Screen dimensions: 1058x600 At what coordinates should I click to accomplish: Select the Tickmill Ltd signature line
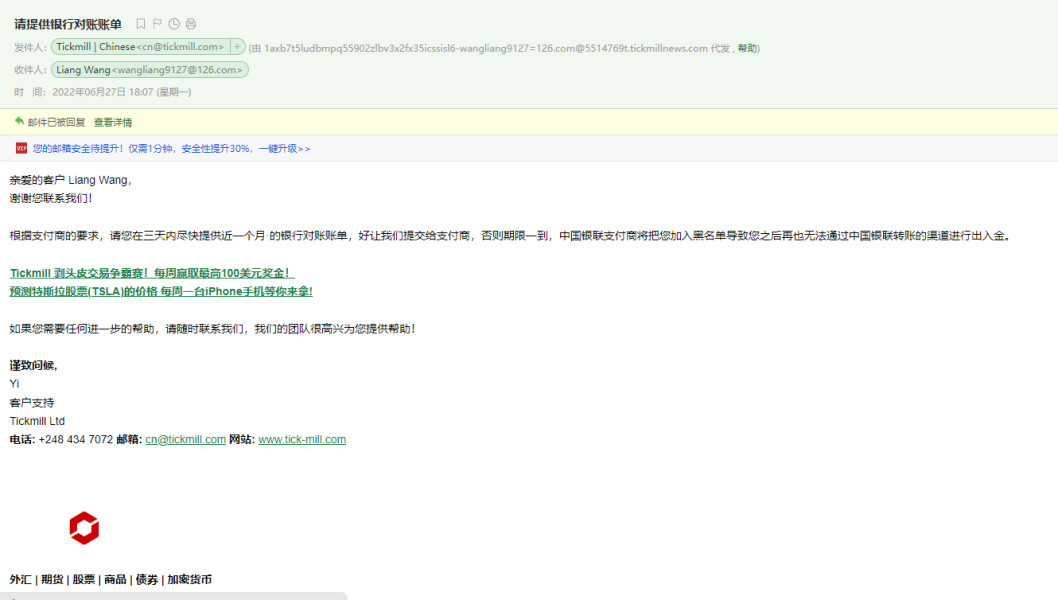[x=37, y=421]
